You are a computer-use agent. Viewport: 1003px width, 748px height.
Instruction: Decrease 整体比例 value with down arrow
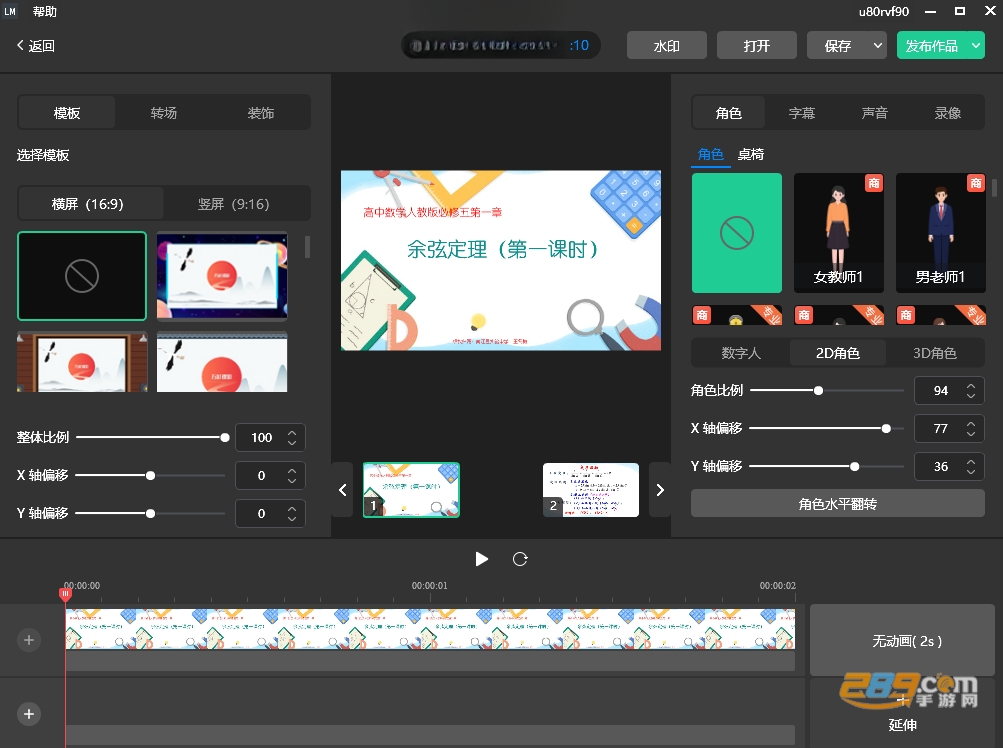tap(292, 443)
